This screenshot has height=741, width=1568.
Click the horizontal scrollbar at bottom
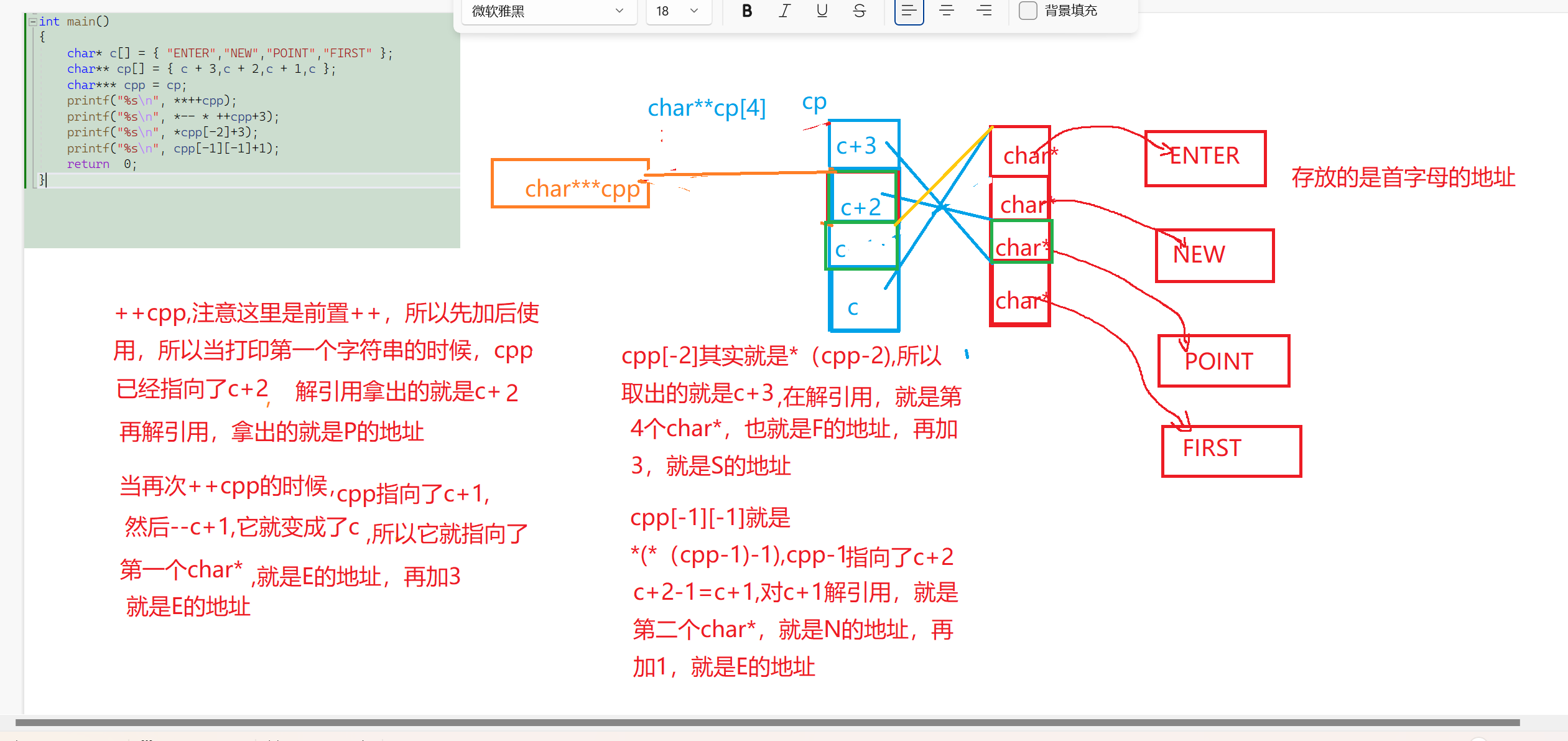pos(768,722)
